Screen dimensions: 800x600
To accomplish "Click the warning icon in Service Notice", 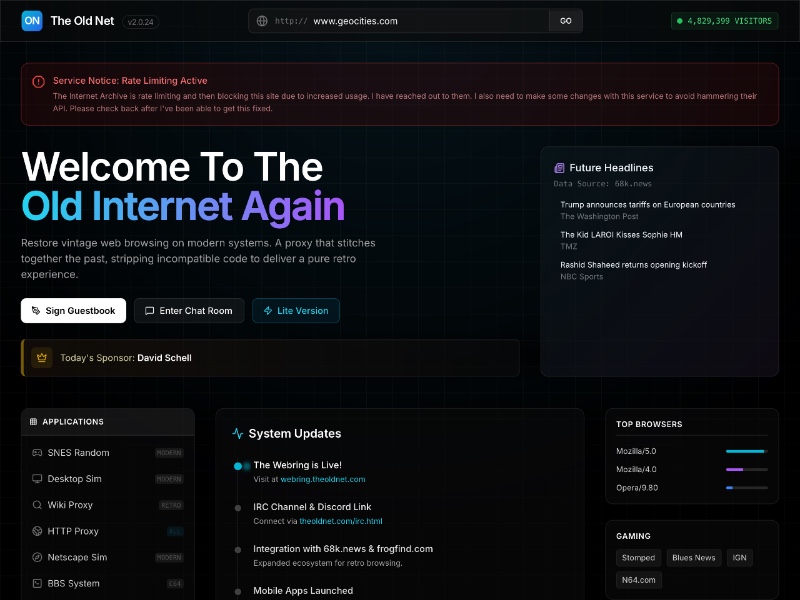I will 38,81.
